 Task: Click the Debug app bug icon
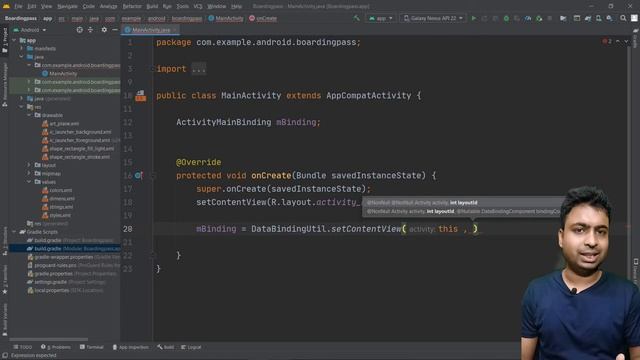tap(506, 18)
